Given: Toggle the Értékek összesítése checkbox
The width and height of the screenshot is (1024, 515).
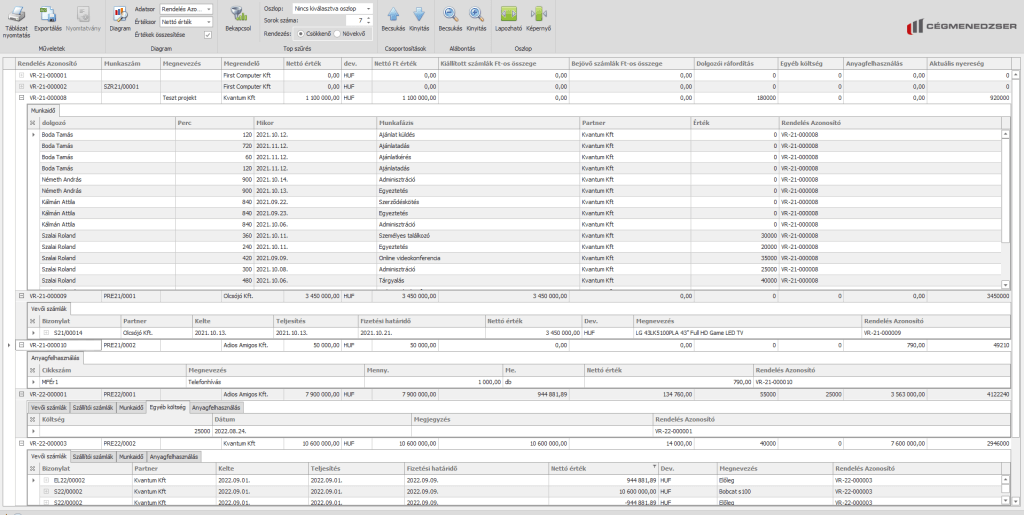Looking at the screenshot, I should (x=207, y=34).
